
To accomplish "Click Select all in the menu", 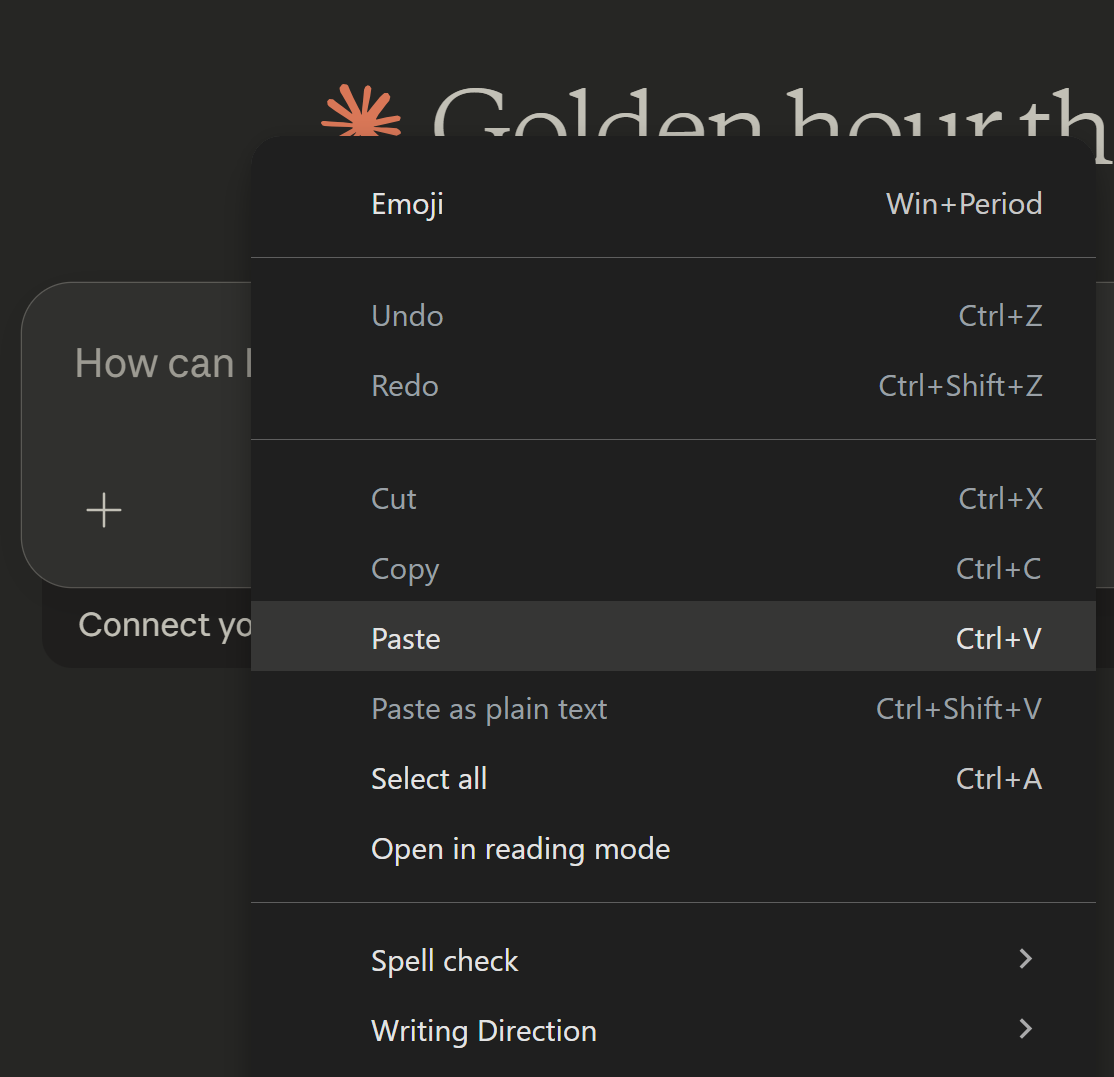I will [429, 779].
